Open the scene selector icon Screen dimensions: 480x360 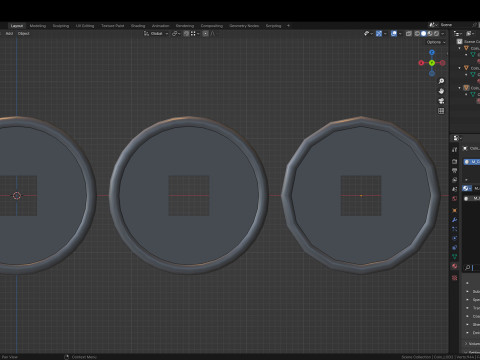click(433, 25)
